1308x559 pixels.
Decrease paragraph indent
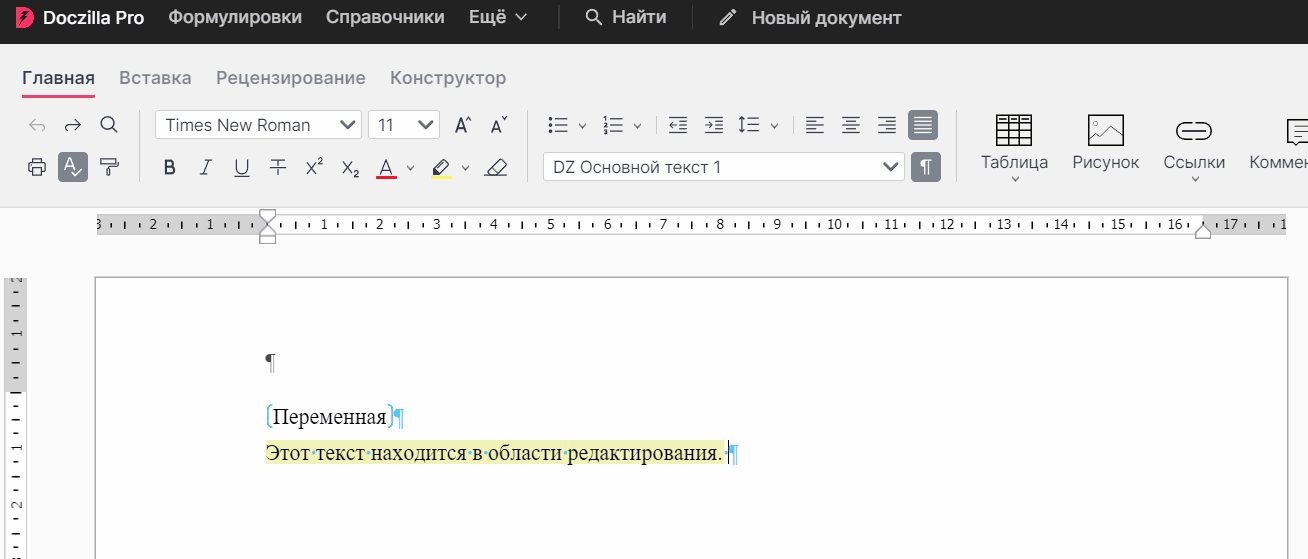click(678, 125)
